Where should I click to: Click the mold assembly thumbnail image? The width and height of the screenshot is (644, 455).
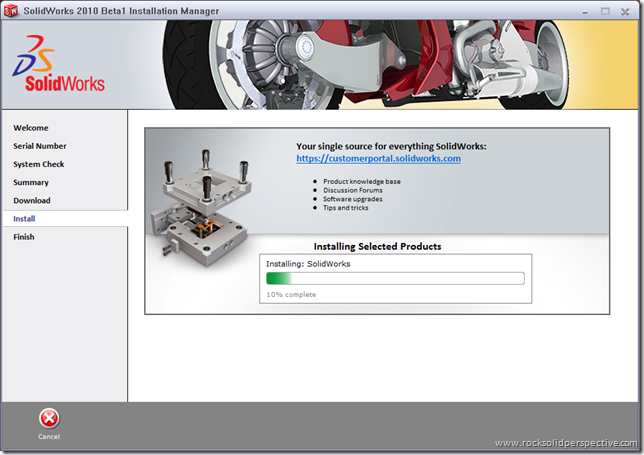click(x=200, y=208)
